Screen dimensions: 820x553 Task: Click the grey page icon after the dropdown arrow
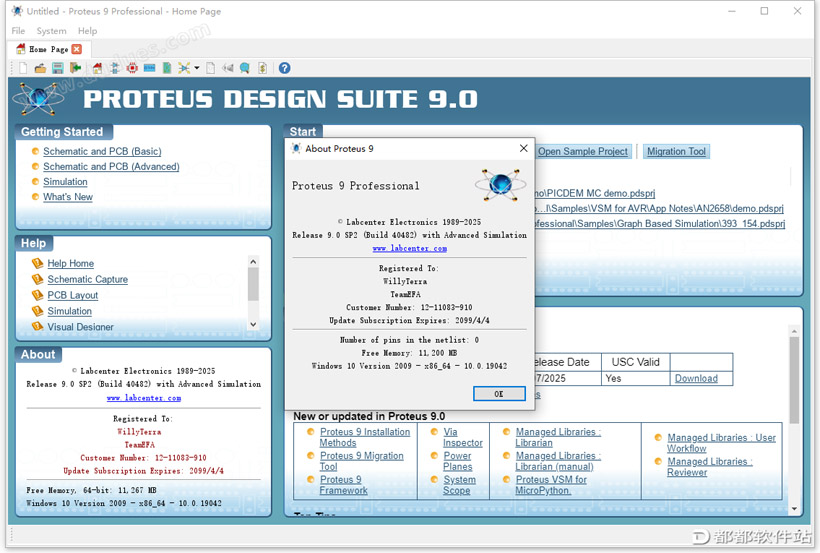pos(210,68)
